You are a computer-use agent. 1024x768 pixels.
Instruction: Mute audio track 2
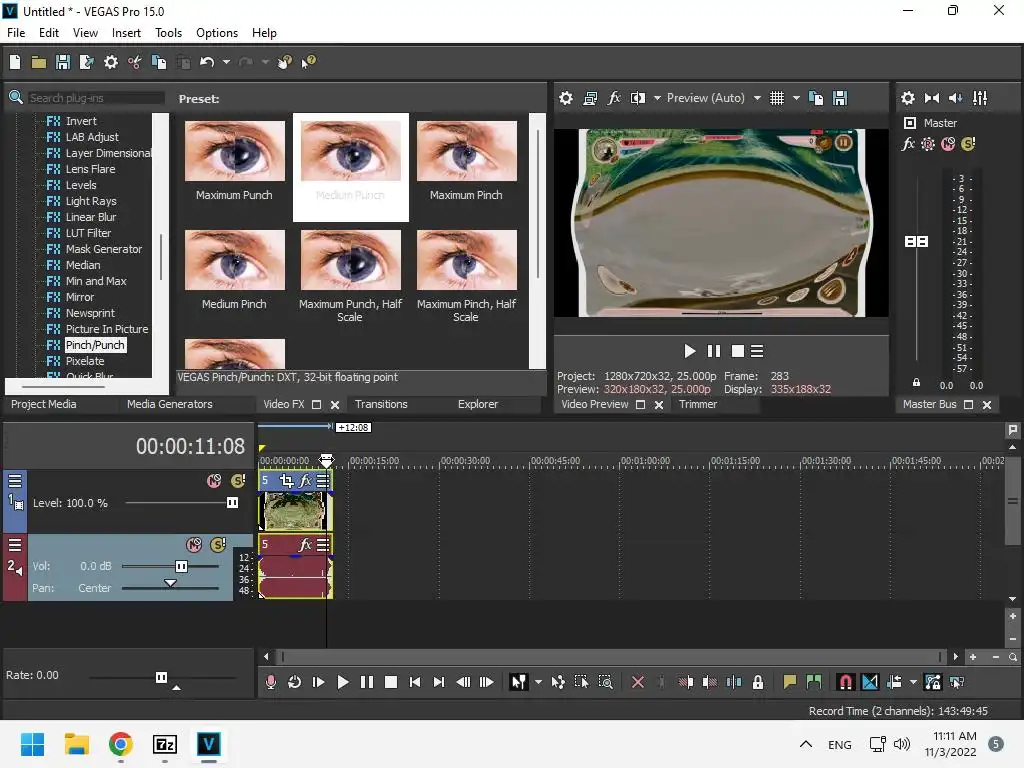(194, 544)
